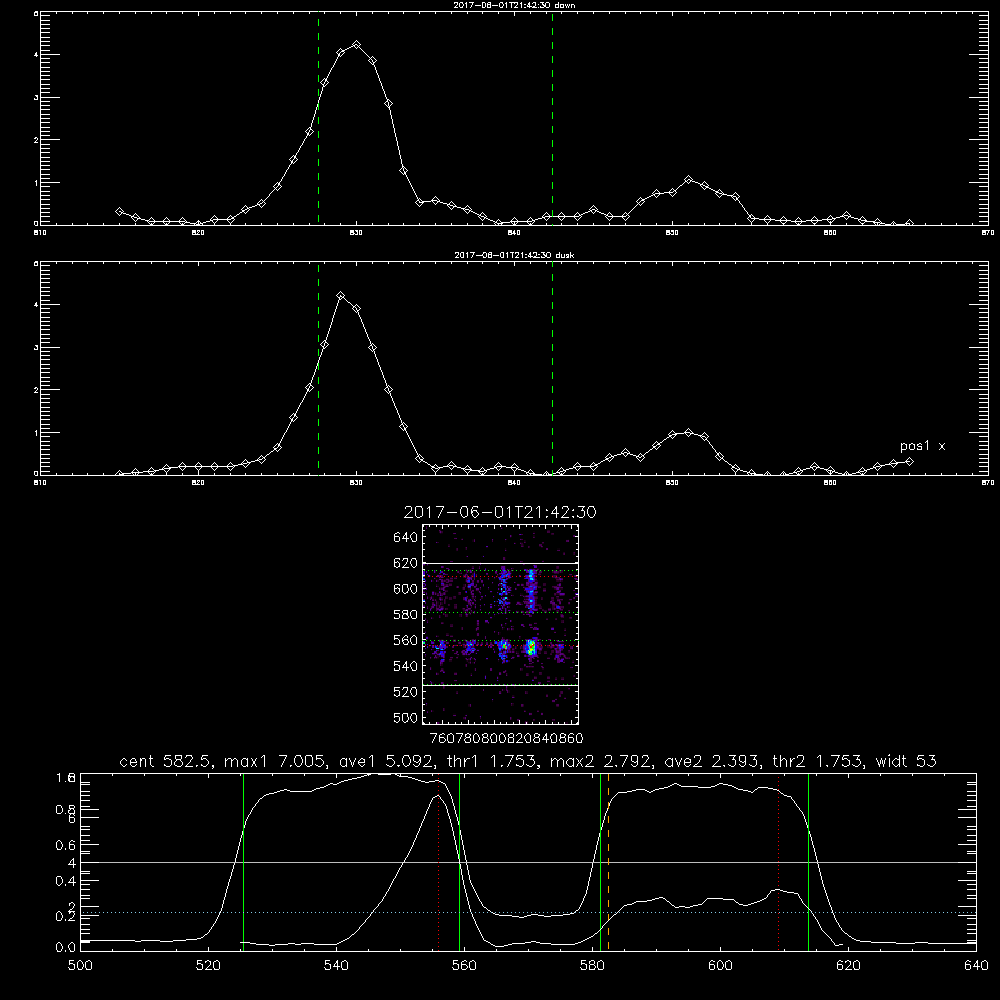1000x1000 pixels.
Task: Click the blue dotted horizontal threshold line
Action: click(x=528, y=913)
